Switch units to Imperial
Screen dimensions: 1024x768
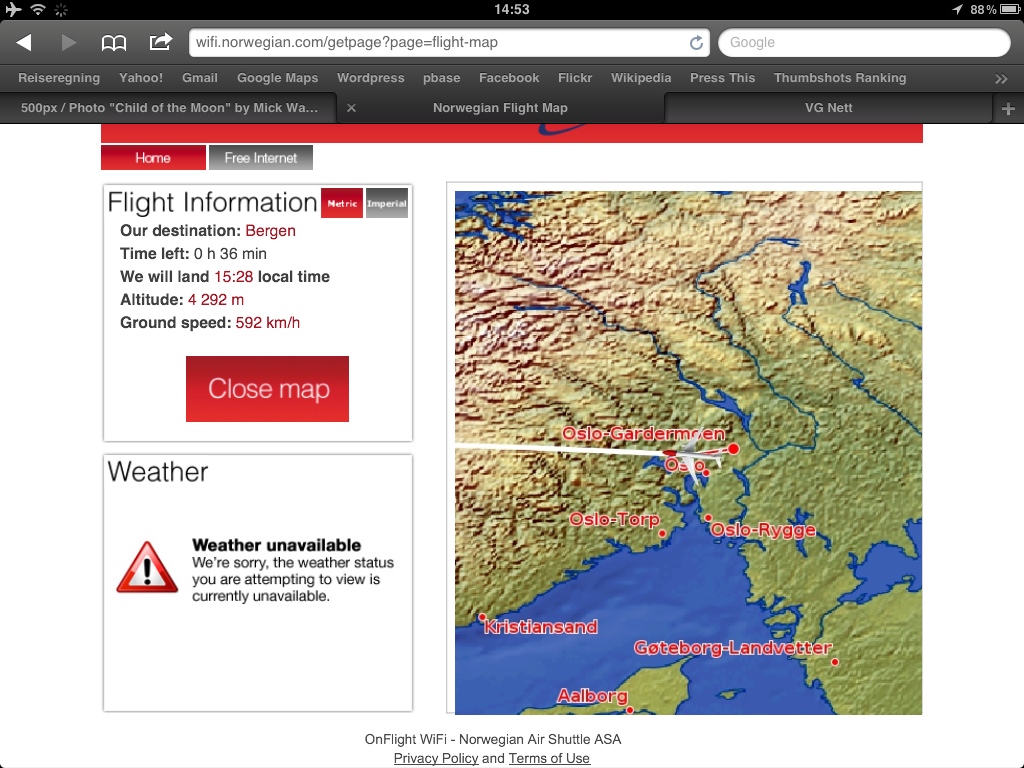387,203
